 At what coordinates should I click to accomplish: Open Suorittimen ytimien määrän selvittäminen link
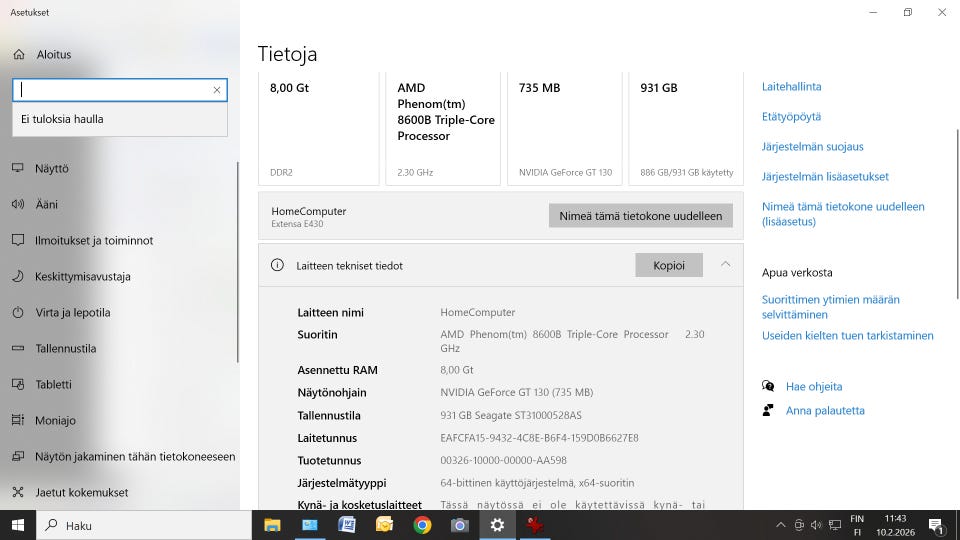click(830, 307)
